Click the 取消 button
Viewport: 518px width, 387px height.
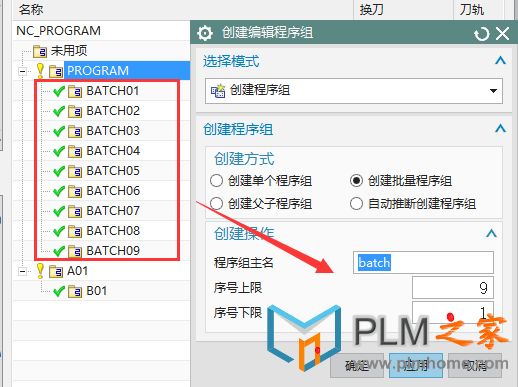[475, 365]
